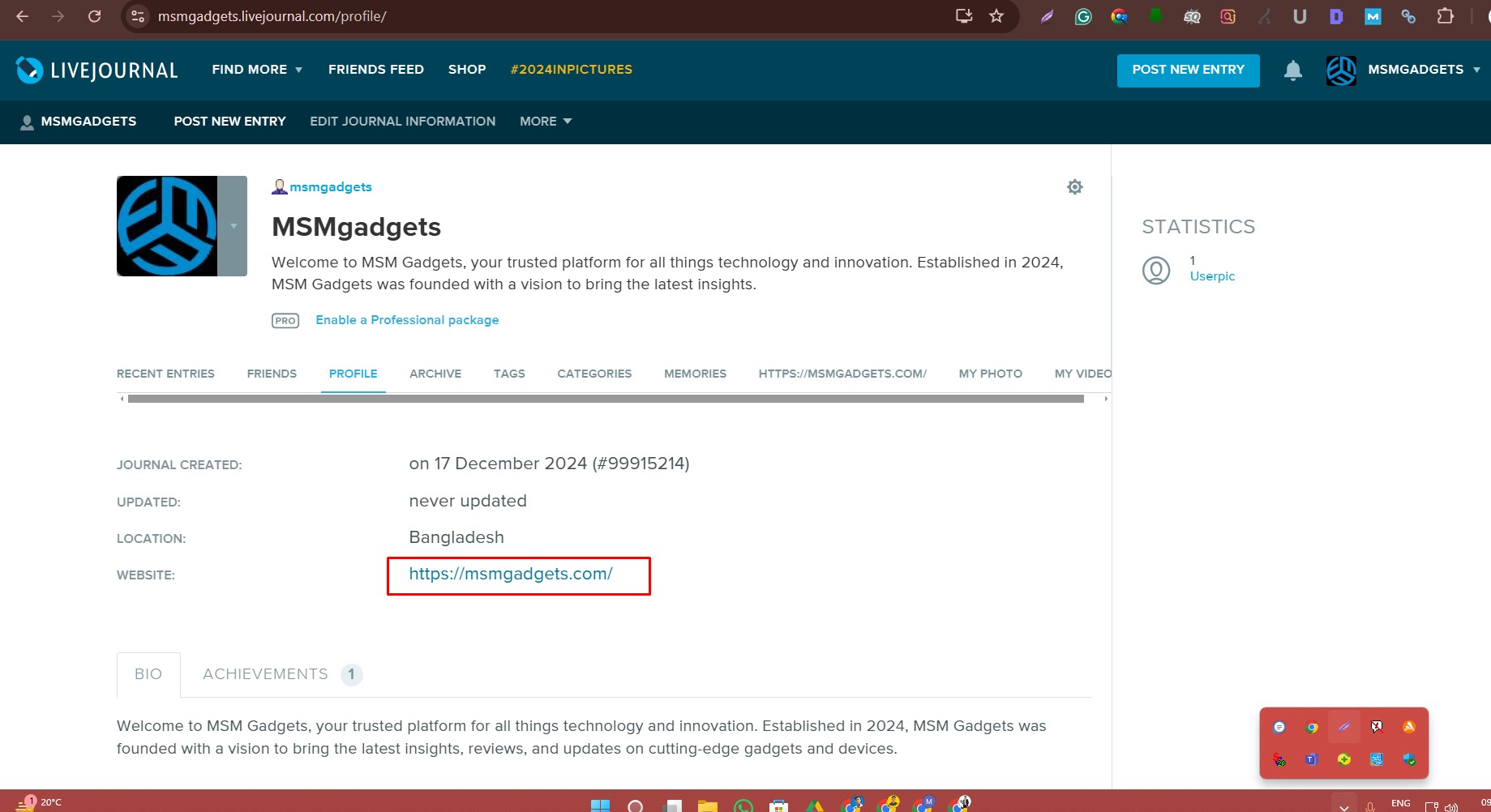Click the 20°C weather widget on taskbar
This screenshot has height=812, width=1491.
tap(39, 803)
